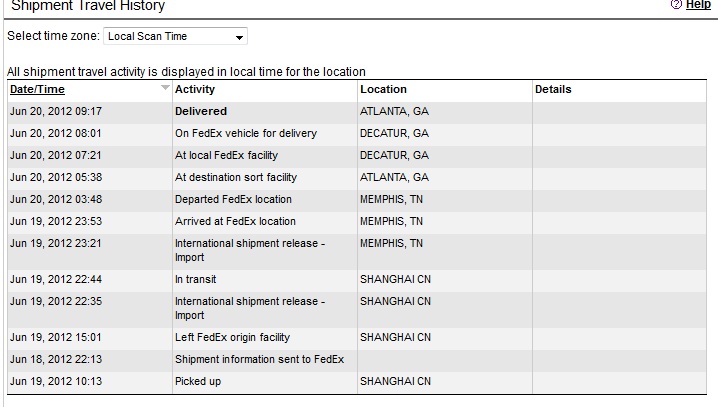Screen dimensions: 718x407
Task: Click the Help question mark icon
Action: 676,5
